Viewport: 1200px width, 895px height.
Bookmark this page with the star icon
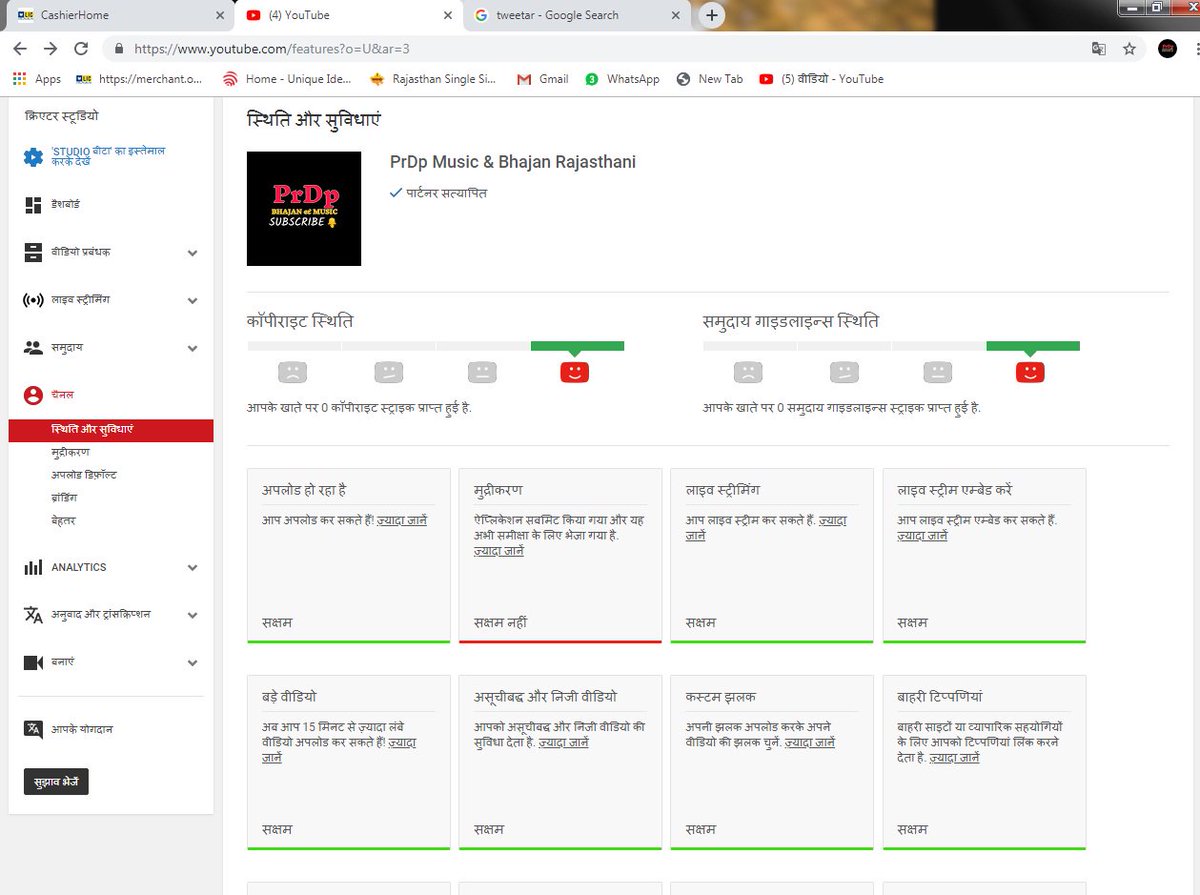(x=1129, y=48)
